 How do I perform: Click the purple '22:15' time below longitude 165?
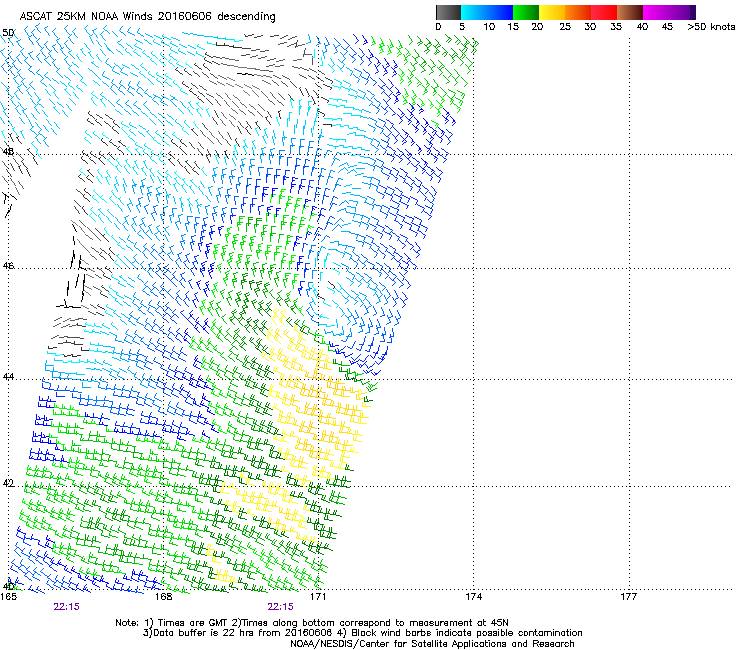pyautogui.click(x=67, y=607)
